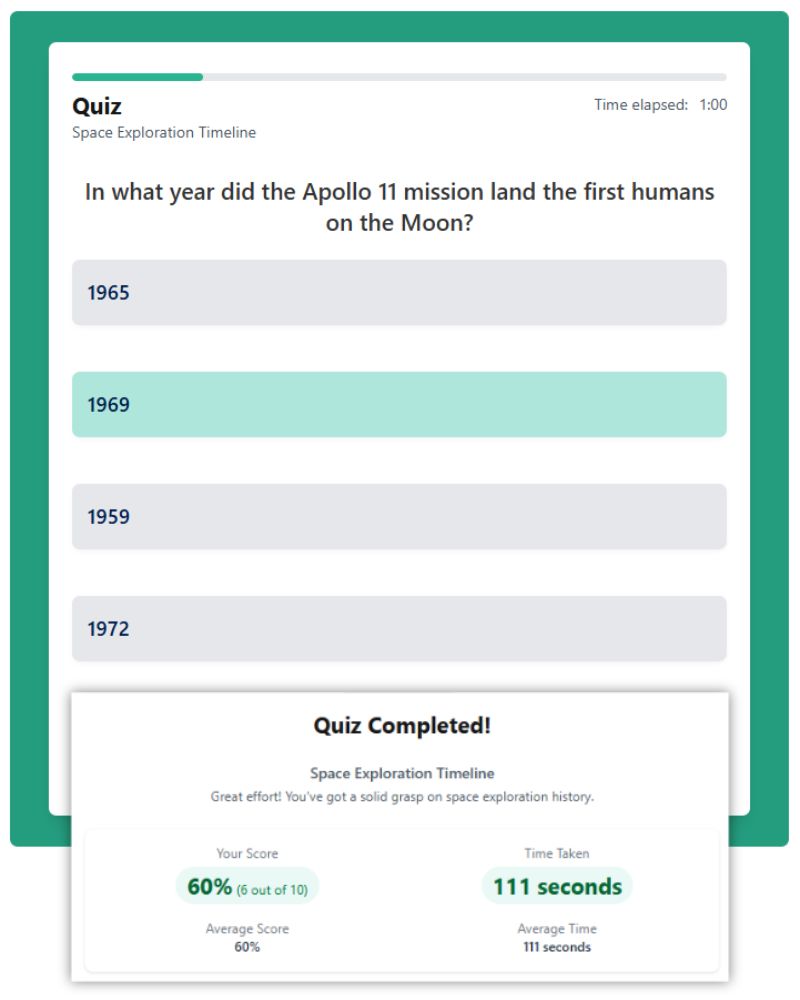This screenshot has width=800, height=1000.
Task: Select the answer option 1965
Action: point(398,292)
